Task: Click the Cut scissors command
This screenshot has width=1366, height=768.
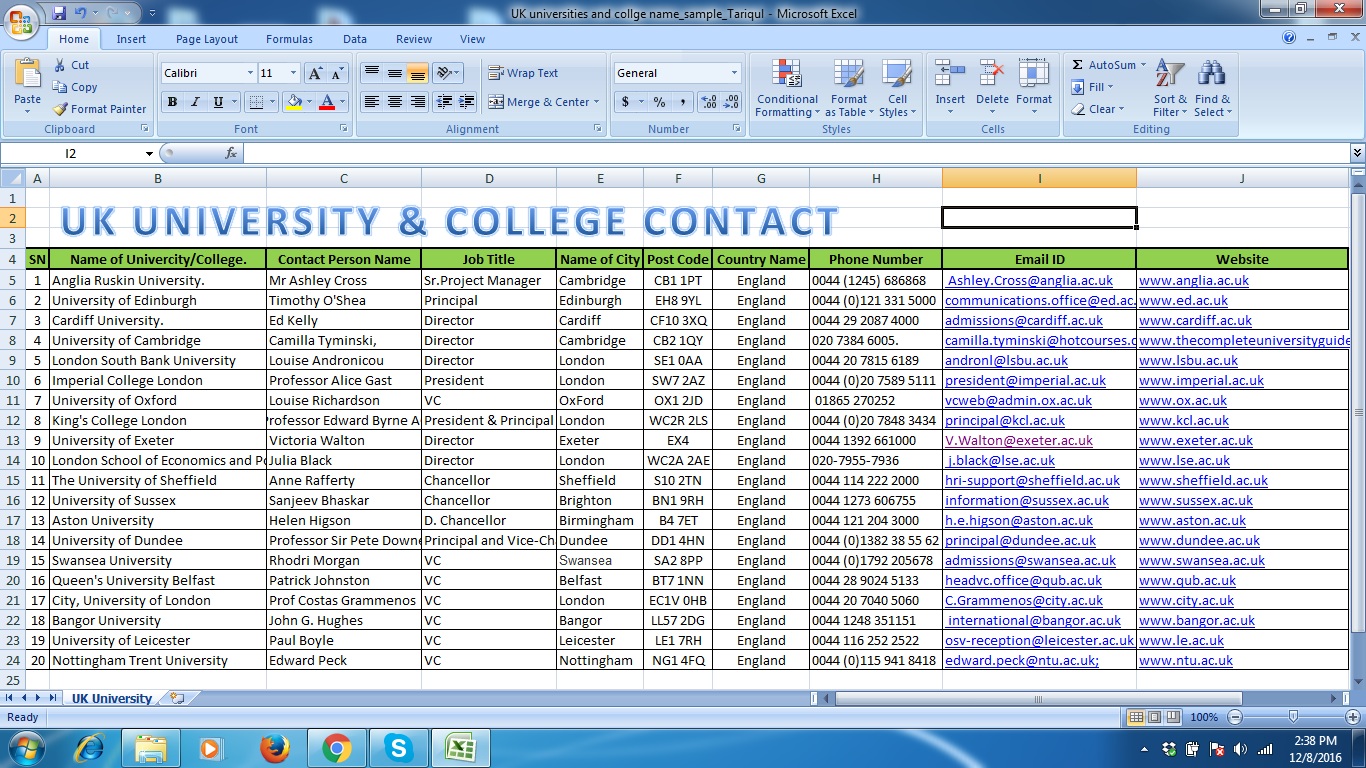Action: click(x=72, y=65)
